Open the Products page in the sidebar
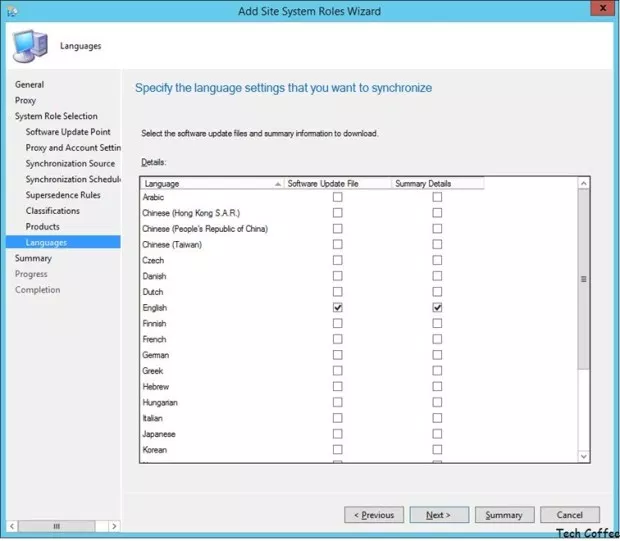The width and height of the screenshot is (620, 541). point(42,227)
